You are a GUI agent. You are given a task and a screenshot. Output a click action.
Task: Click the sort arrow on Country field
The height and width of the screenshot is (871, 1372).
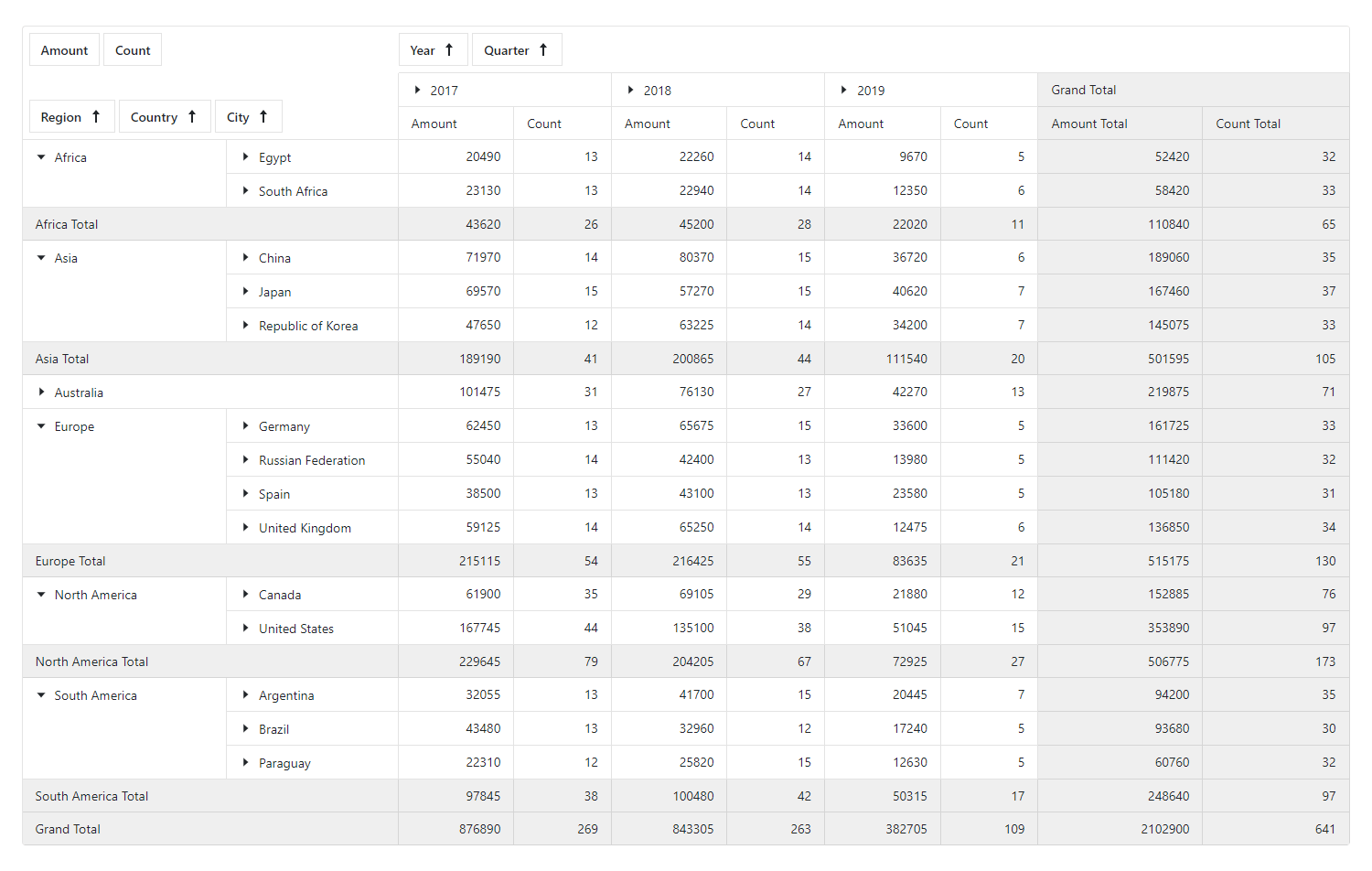tap(192, 117)
